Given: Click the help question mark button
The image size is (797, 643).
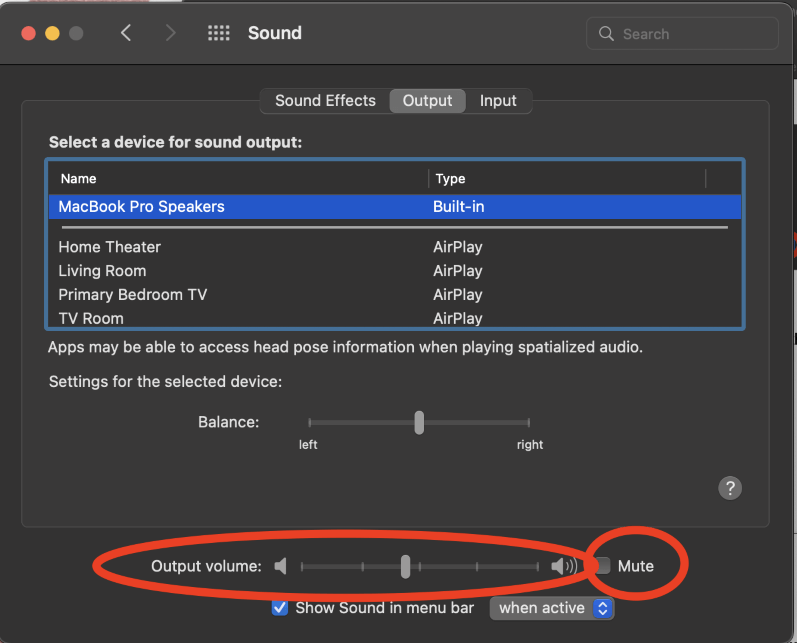Looking at the screenshot, I should [x=730, y=488].
